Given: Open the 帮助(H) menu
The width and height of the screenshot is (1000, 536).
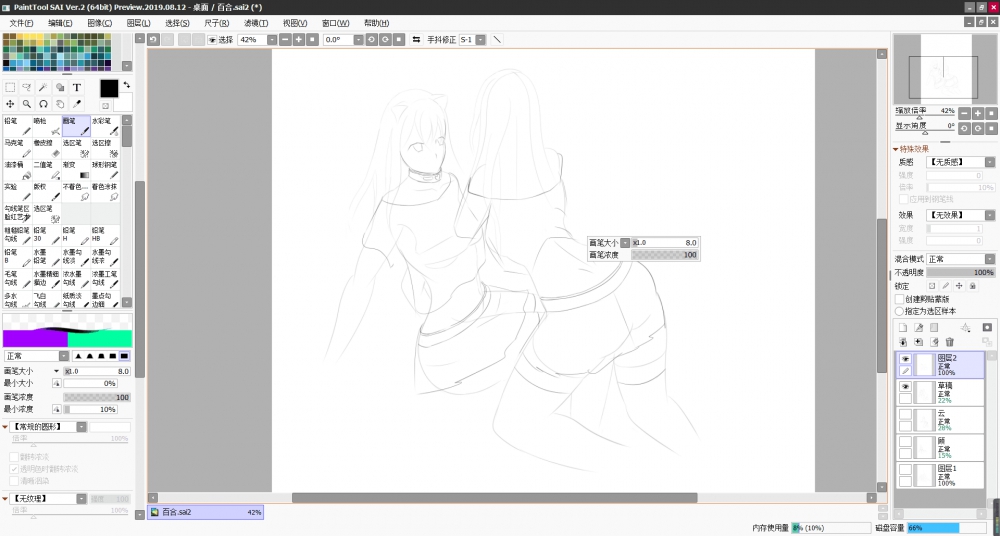Looking at the screenshot, I should tap(376, 23).
